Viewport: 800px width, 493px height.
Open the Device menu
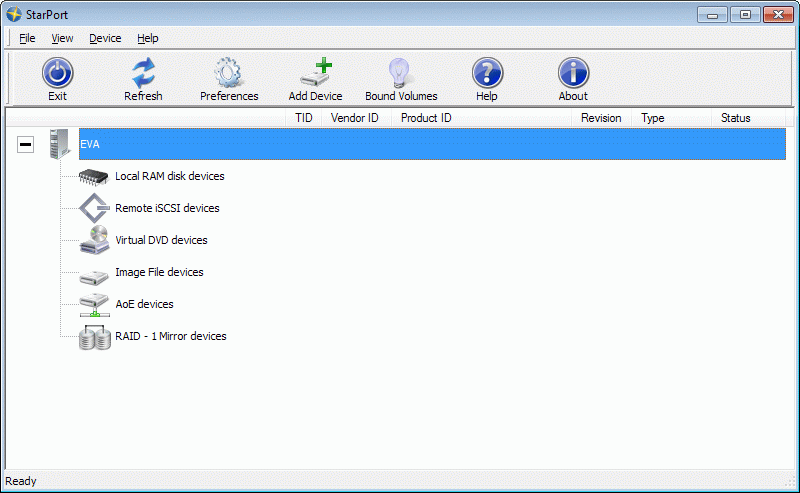point(105,38)
